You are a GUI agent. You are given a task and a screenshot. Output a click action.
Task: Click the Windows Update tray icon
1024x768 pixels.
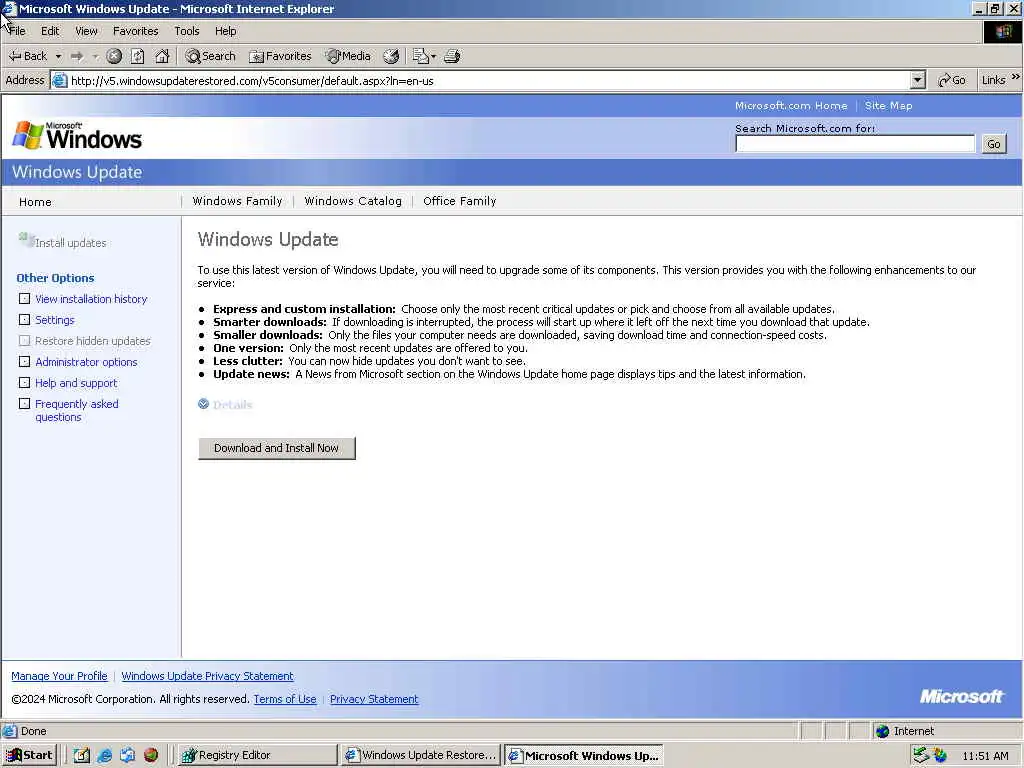940,755
